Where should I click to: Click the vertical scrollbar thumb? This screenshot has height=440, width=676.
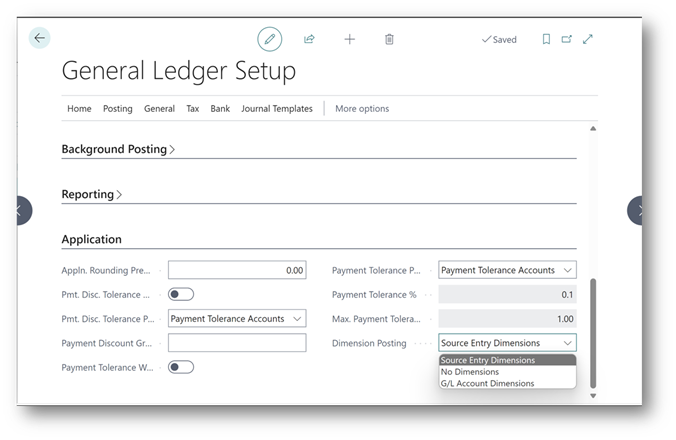pos(593,333)
